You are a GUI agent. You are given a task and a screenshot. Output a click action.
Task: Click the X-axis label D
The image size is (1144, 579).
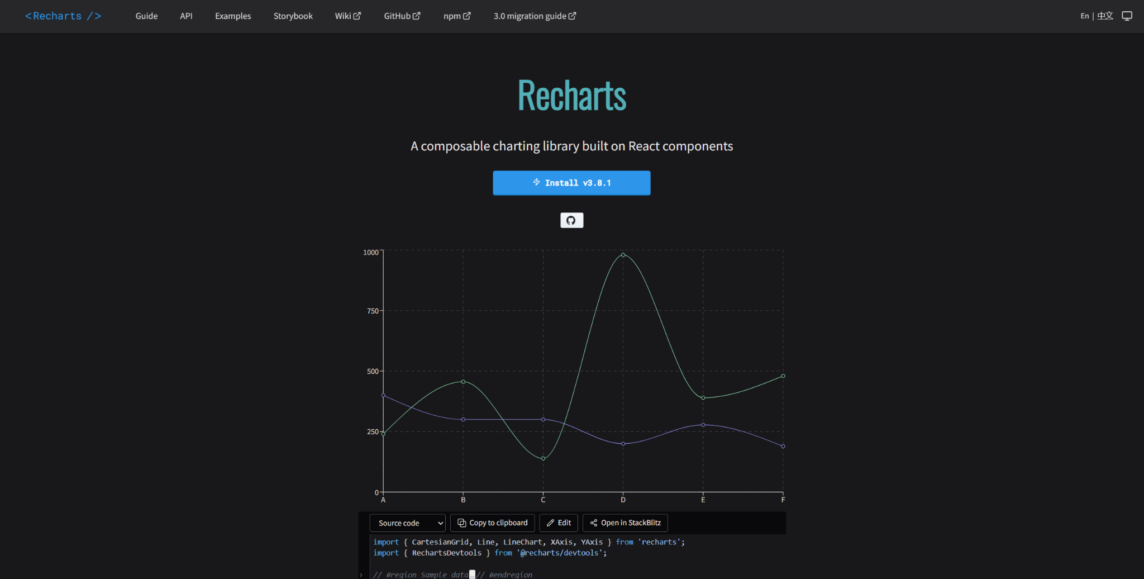pos(623,500)
